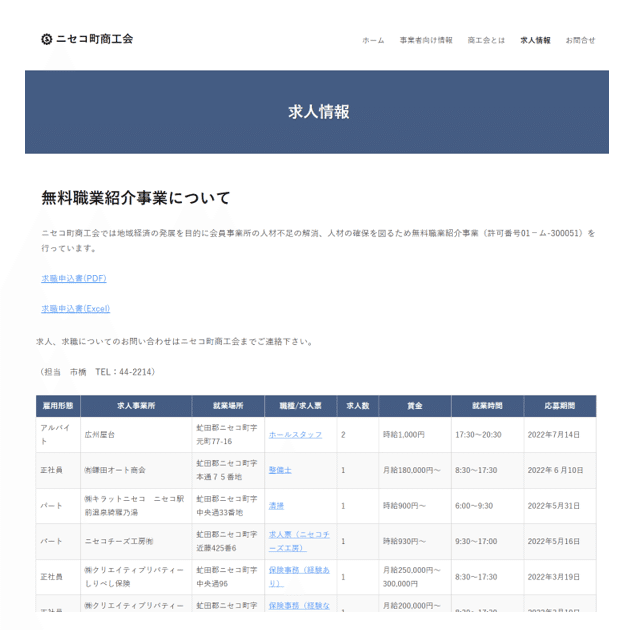The image size is (623, 630).
Task: Open the お問合せ navigation link
Action: point(580,40)
